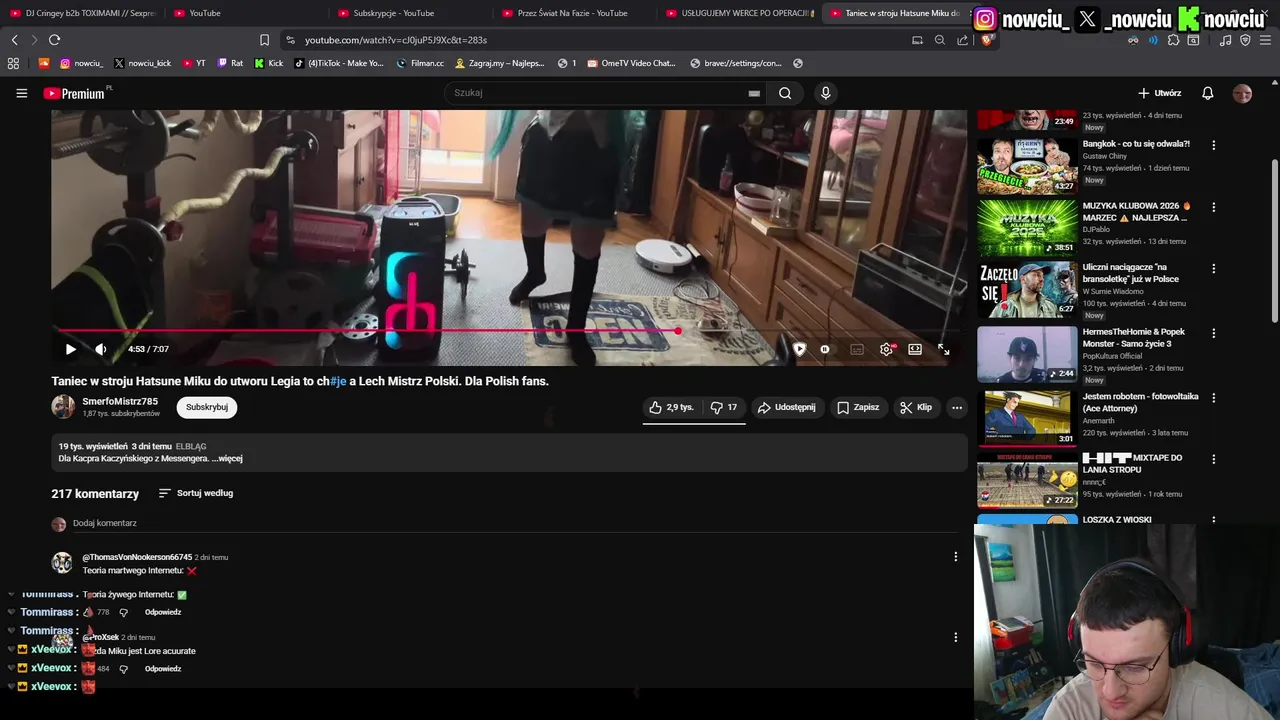This screenshot has height=720, width=1280.
Task: Reply with Odpowiedz under the 778-likes comment
Action: (x=163, y=612)
